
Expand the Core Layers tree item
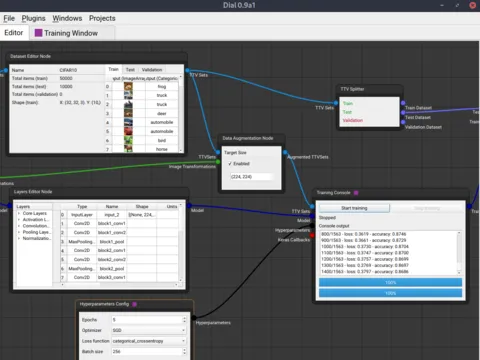pos(19,213)
